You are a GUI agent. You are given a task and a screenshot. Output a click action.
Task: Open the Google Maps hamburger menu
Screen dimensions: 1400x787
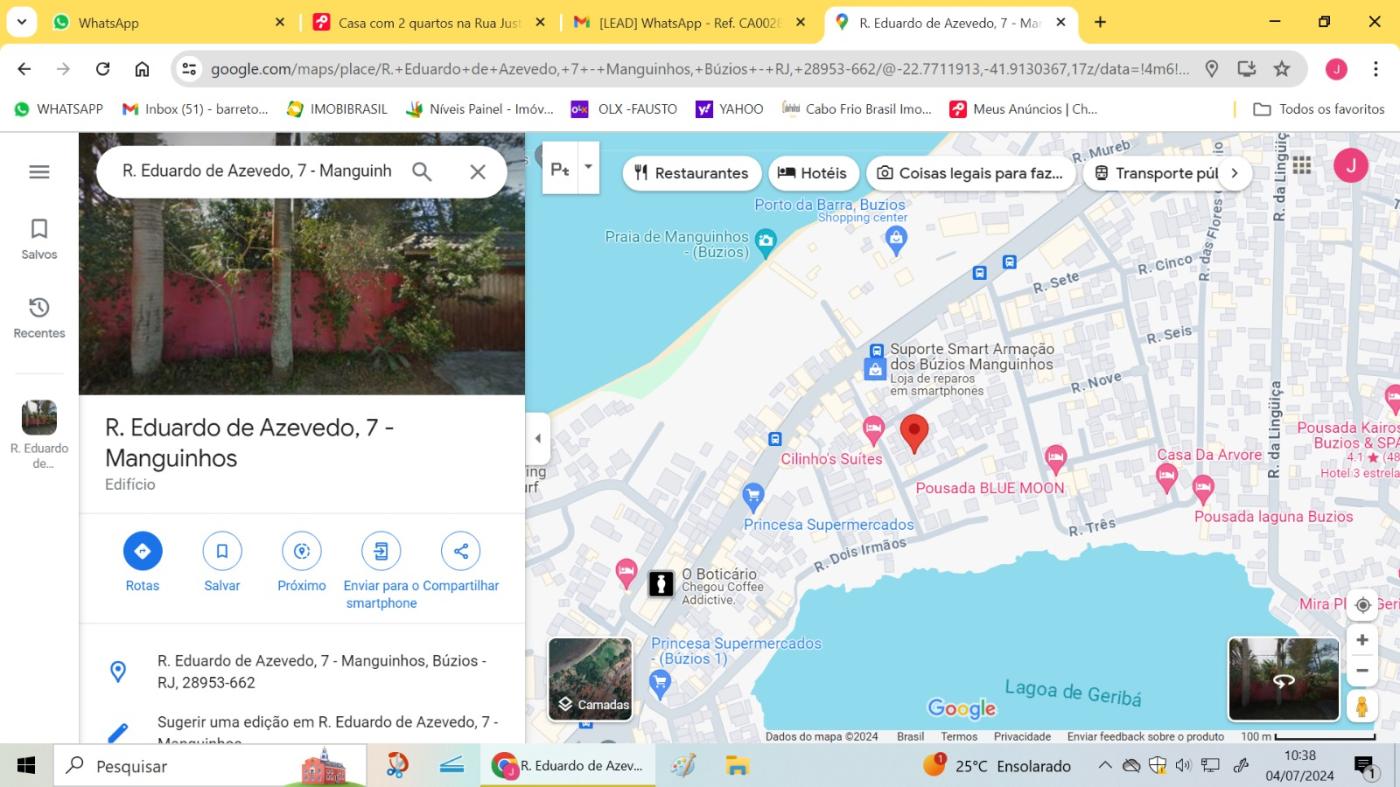39,172
